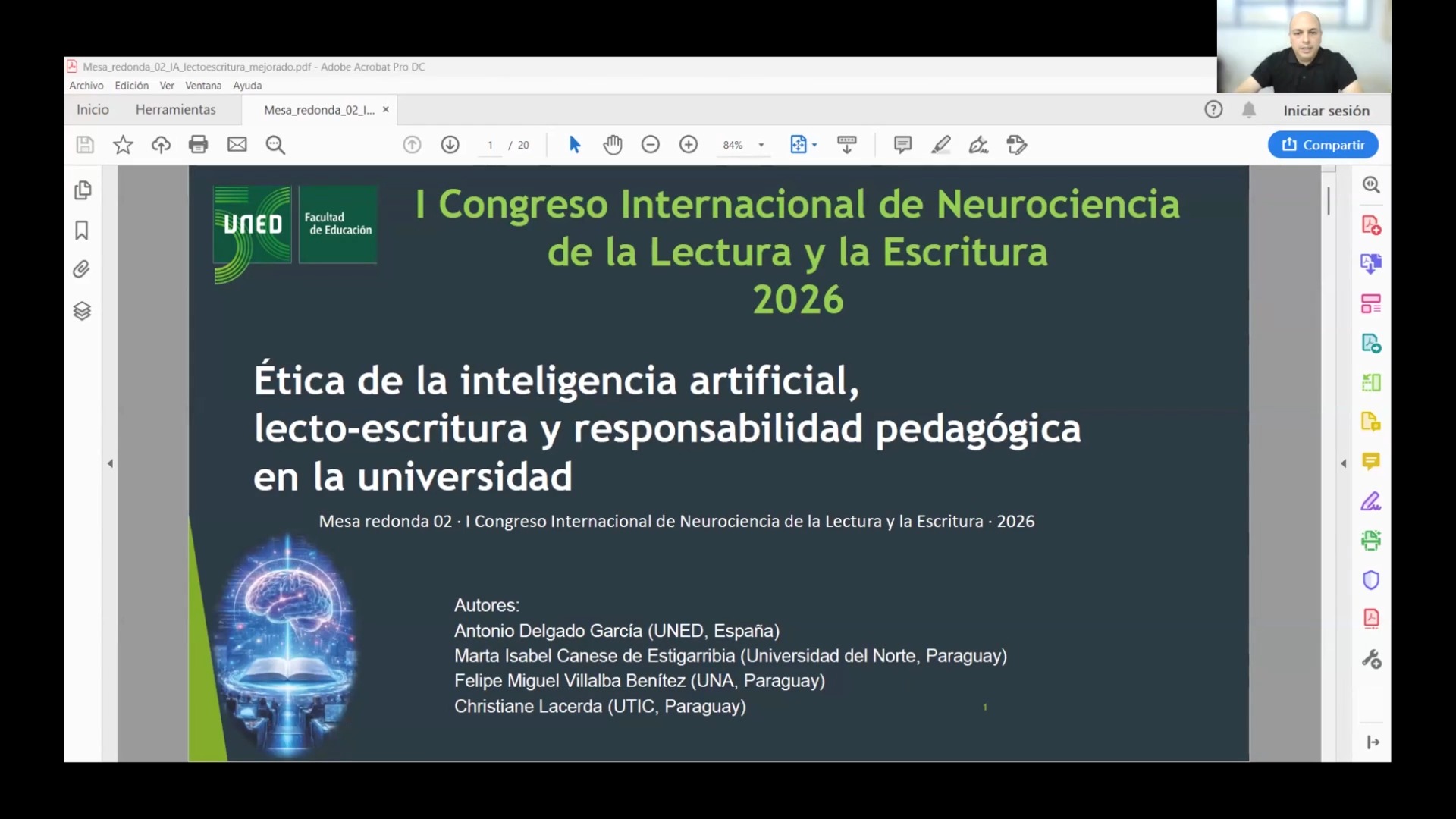Viewport: 1456px width, 819px height.
Task: Open the notifications bell
Action: pyautogui.click(x=1249, y=110)
